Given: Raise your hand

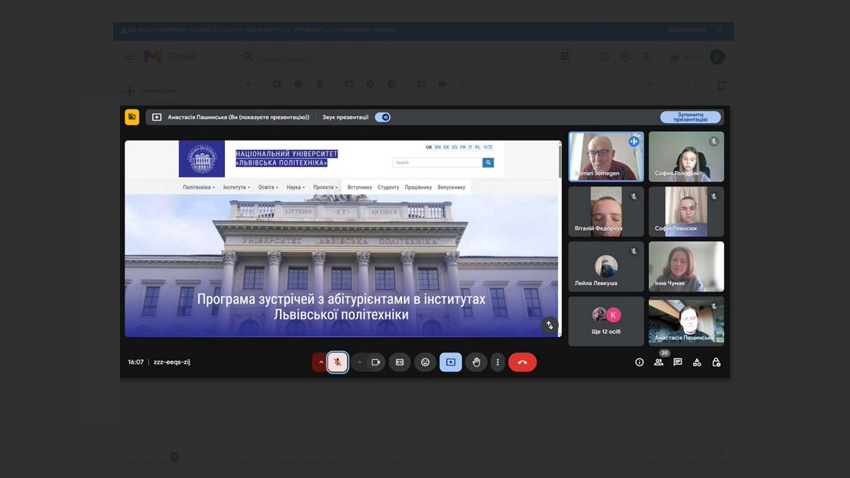Looking at the screenshot, I should (476, 362).
